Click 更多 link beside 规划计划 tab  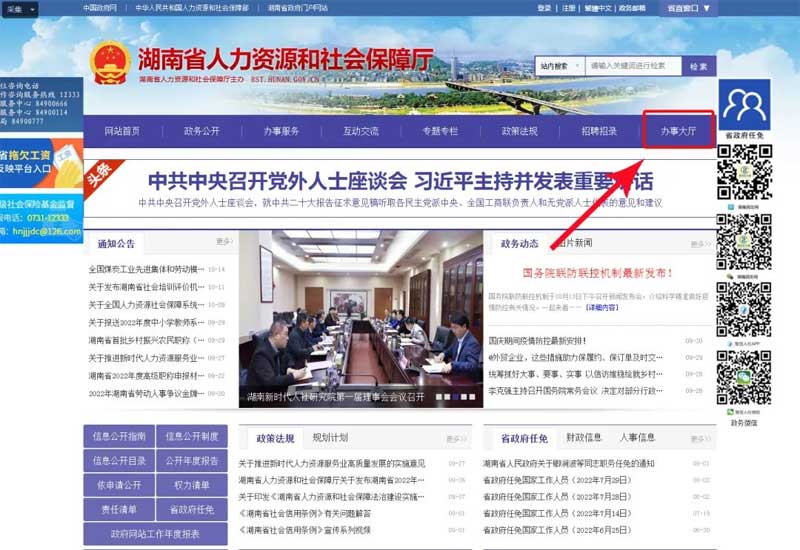pyautogui.click(x=457, y=439)
